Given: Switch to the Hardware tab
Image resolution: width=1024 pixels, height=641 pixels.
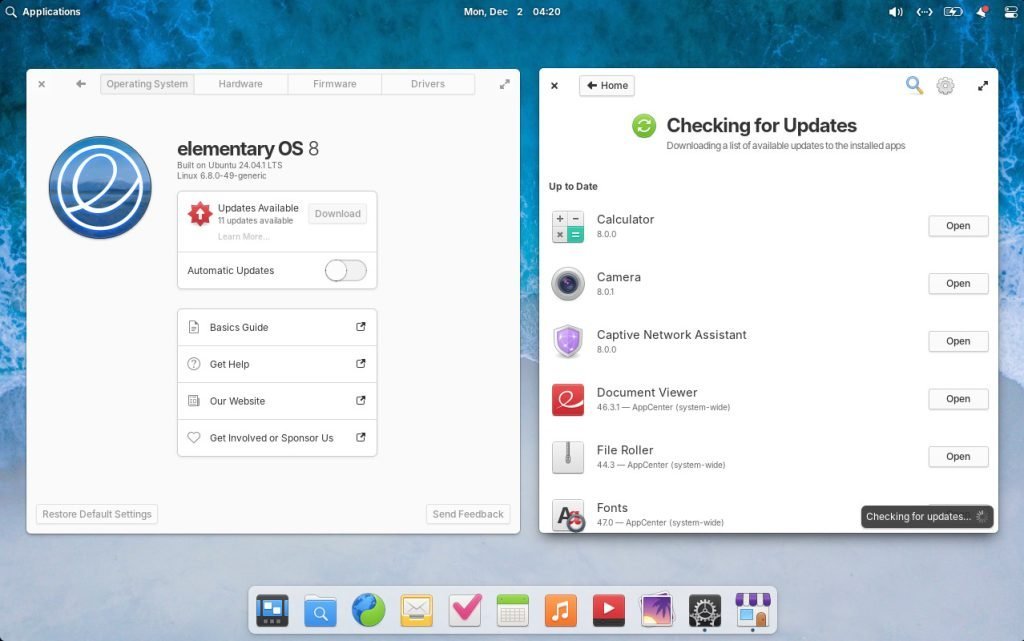Looking at the screenshot, I should 241,84.
